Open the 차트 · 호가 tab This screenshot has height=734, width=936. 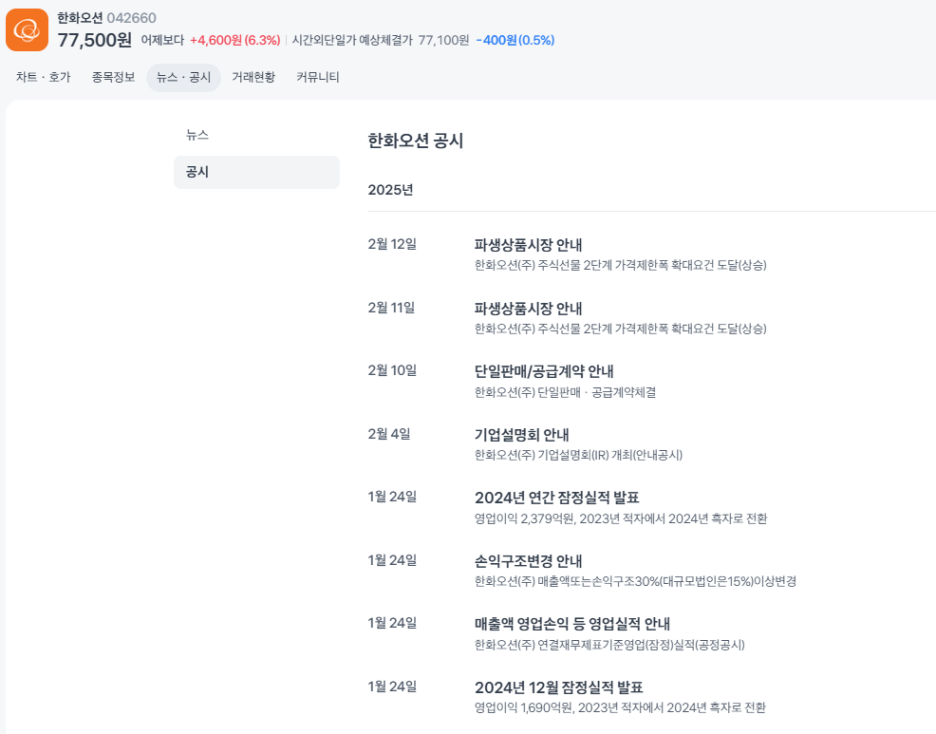click(43, 77)
